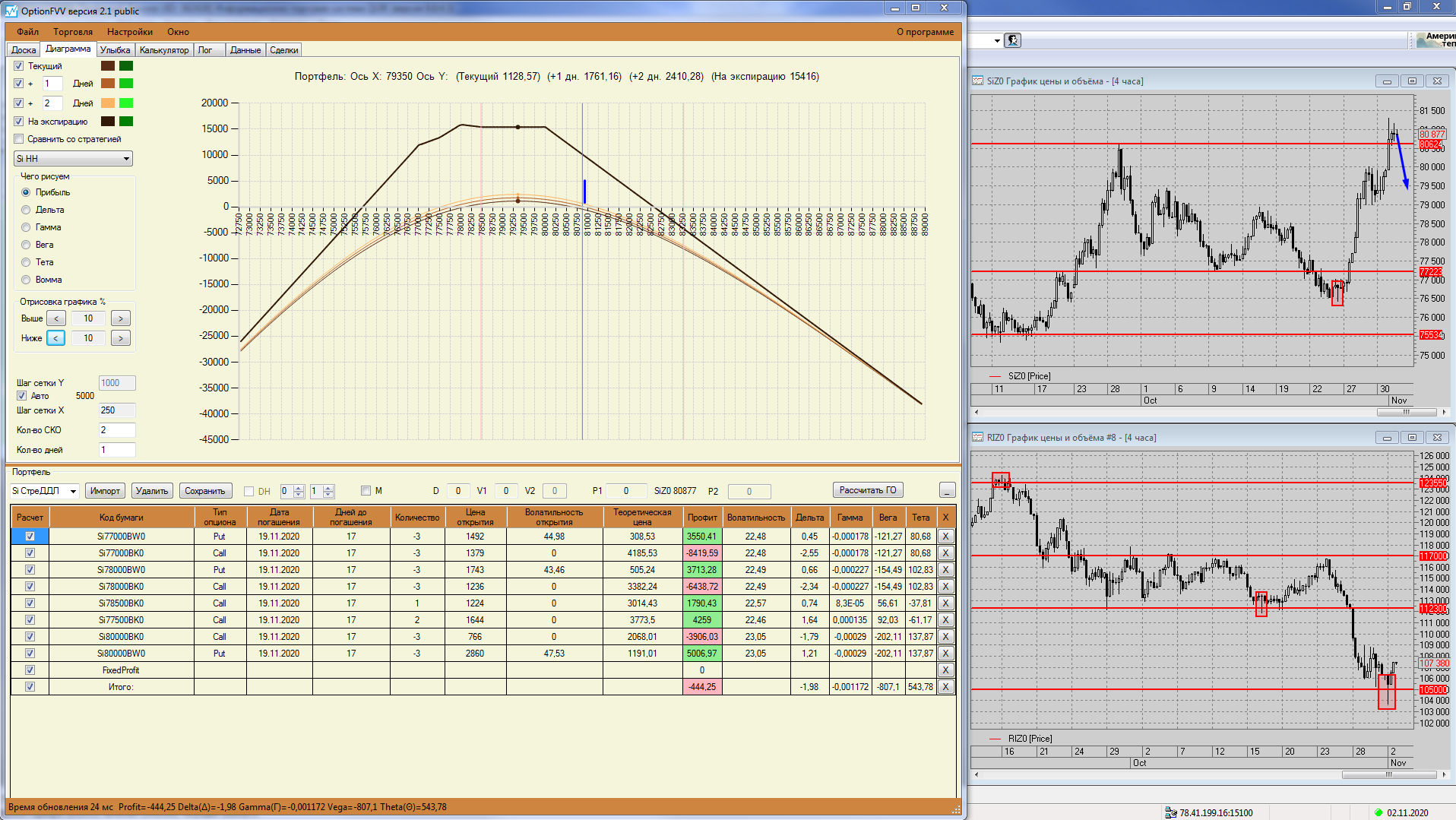Image resolution: width=1456 pixels, height=820 pixels.
Task: Click the network server icon in status bar
Action: pyautogui.click(x=1171, y=812)
